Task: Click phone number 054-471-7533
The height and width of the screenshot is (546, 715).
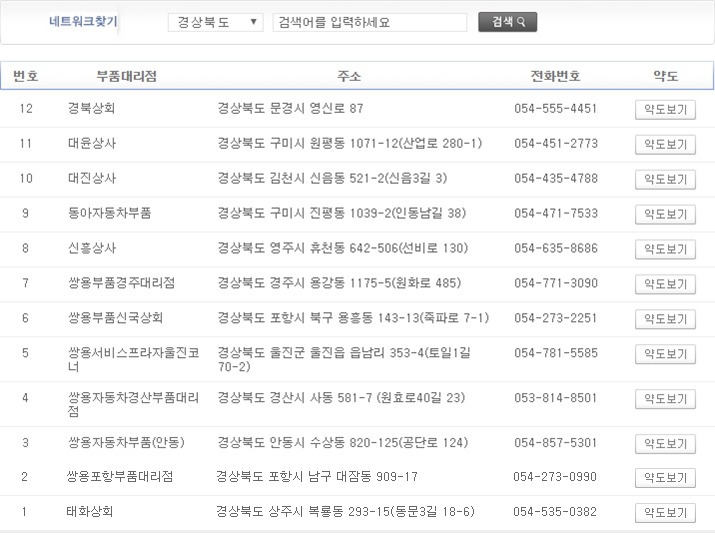Action: [555, 213]
